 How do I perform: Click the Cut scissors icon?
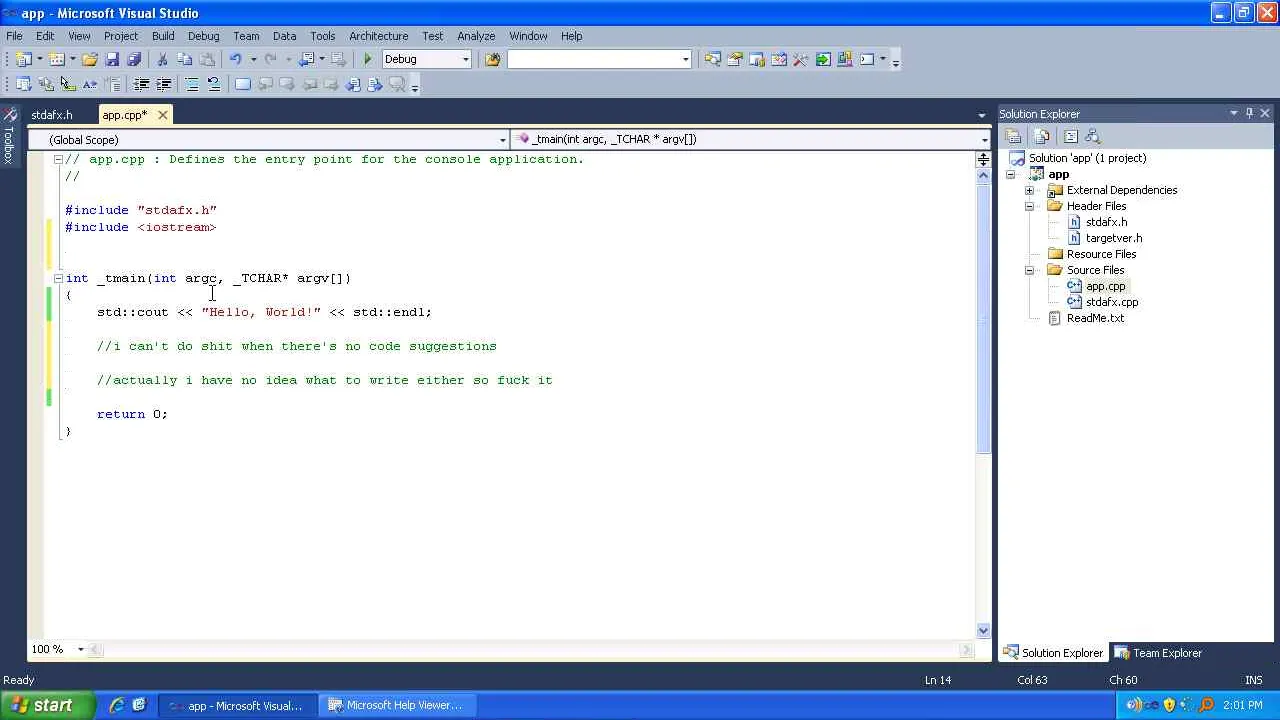162,59
